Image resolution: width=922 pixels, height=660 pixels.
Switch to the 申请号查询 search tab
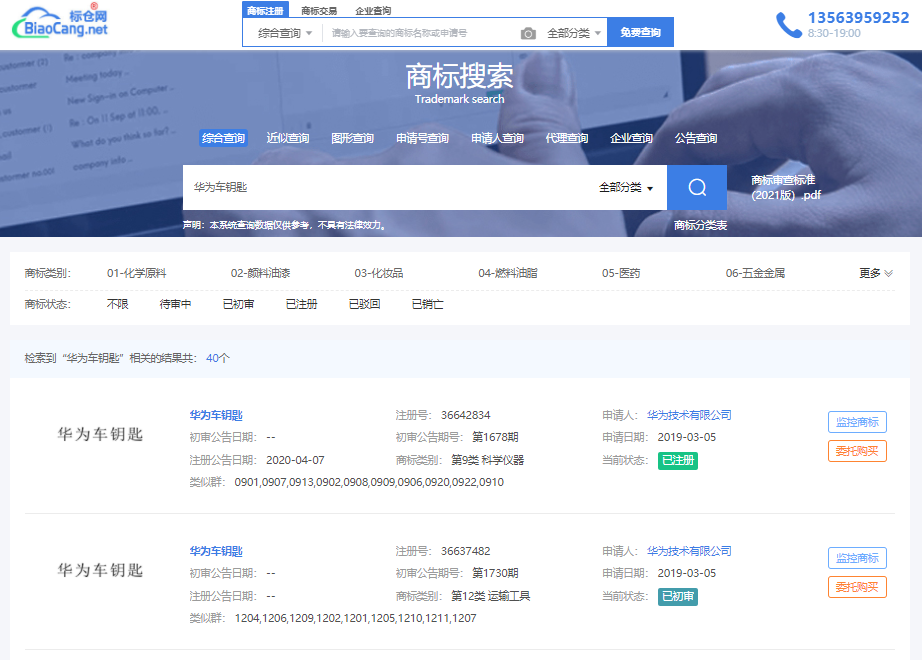[x=422, y=138]
